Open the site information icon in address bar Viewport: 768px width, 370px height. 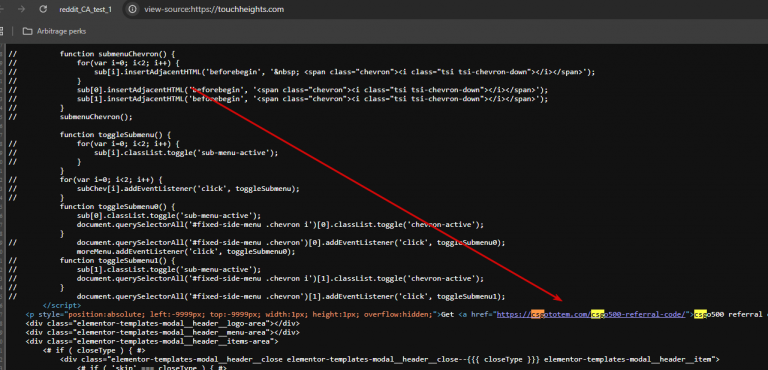[x=132, y=9]
